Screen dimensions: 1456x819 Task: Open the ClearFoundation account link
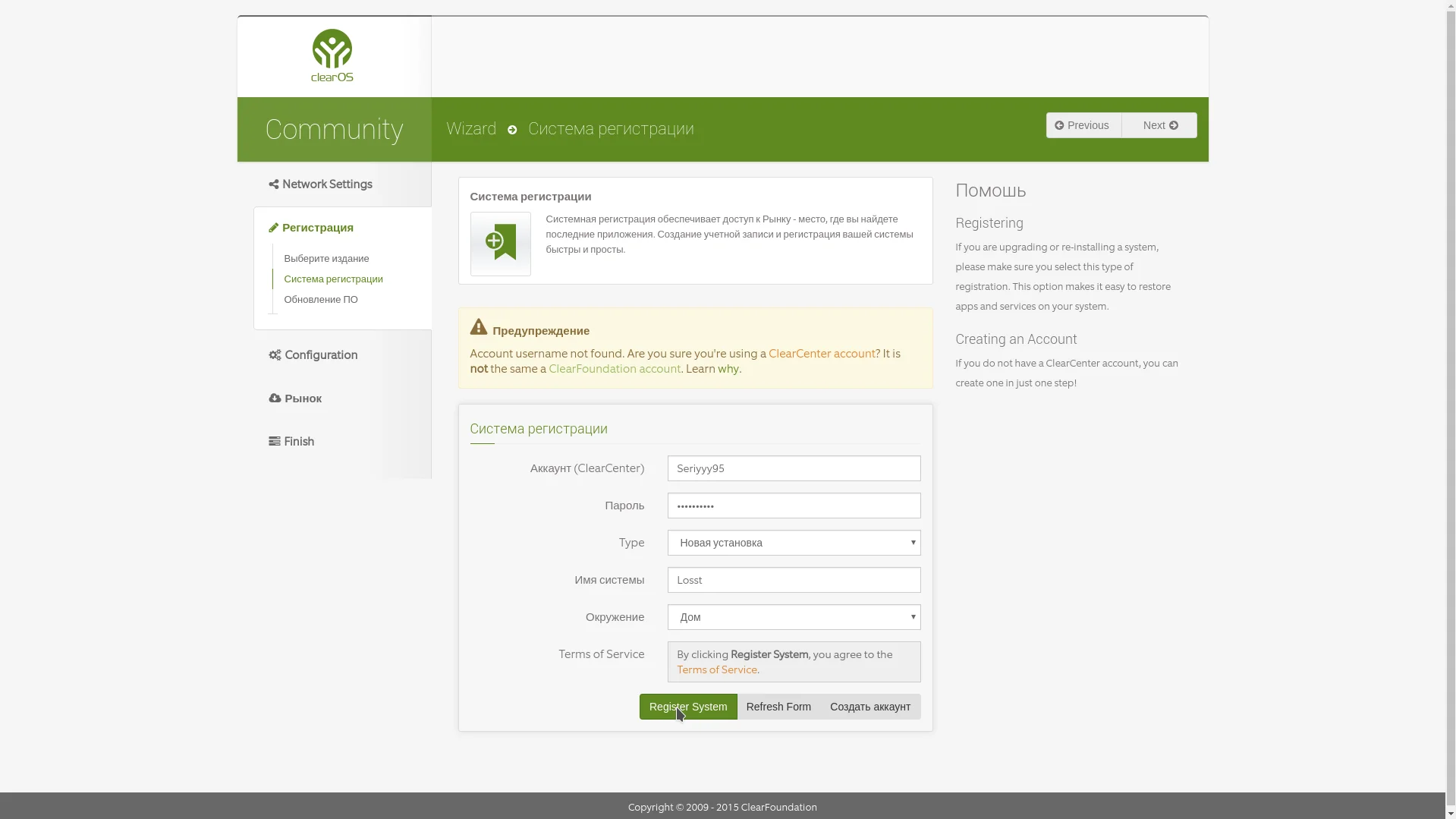615,369
